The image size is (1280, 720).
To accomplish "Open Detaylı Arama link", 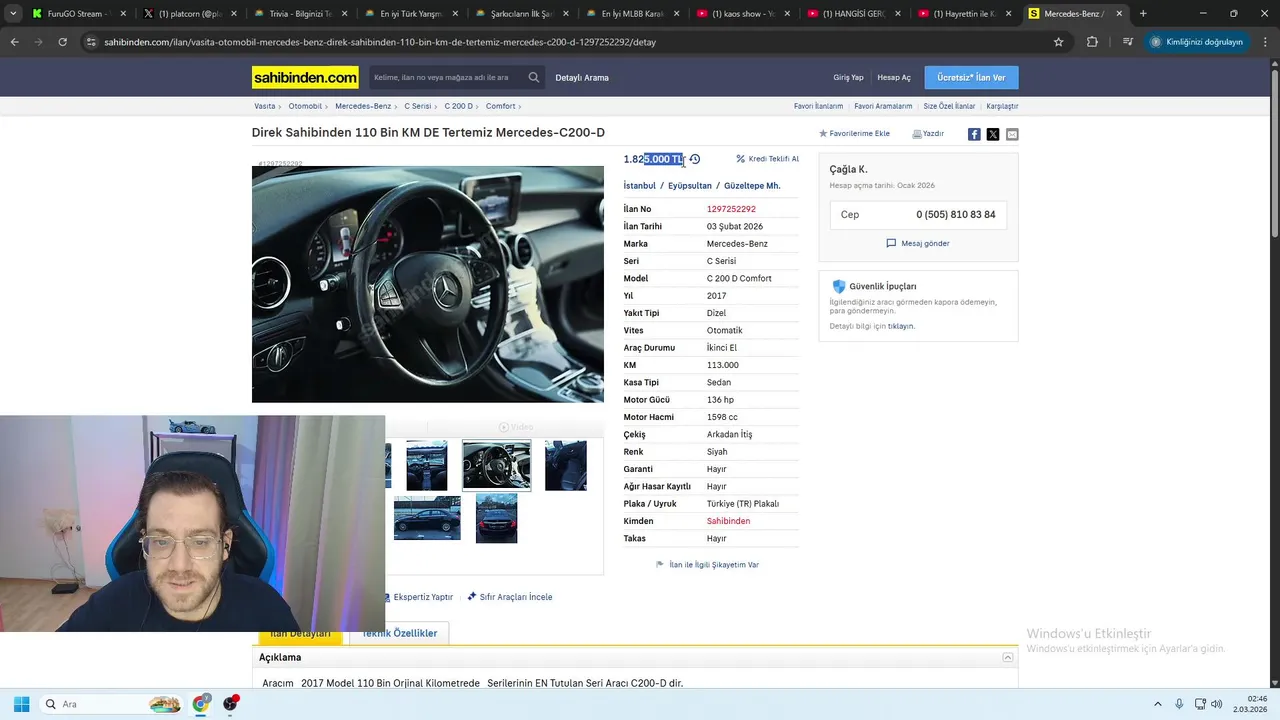I will 582,77.
